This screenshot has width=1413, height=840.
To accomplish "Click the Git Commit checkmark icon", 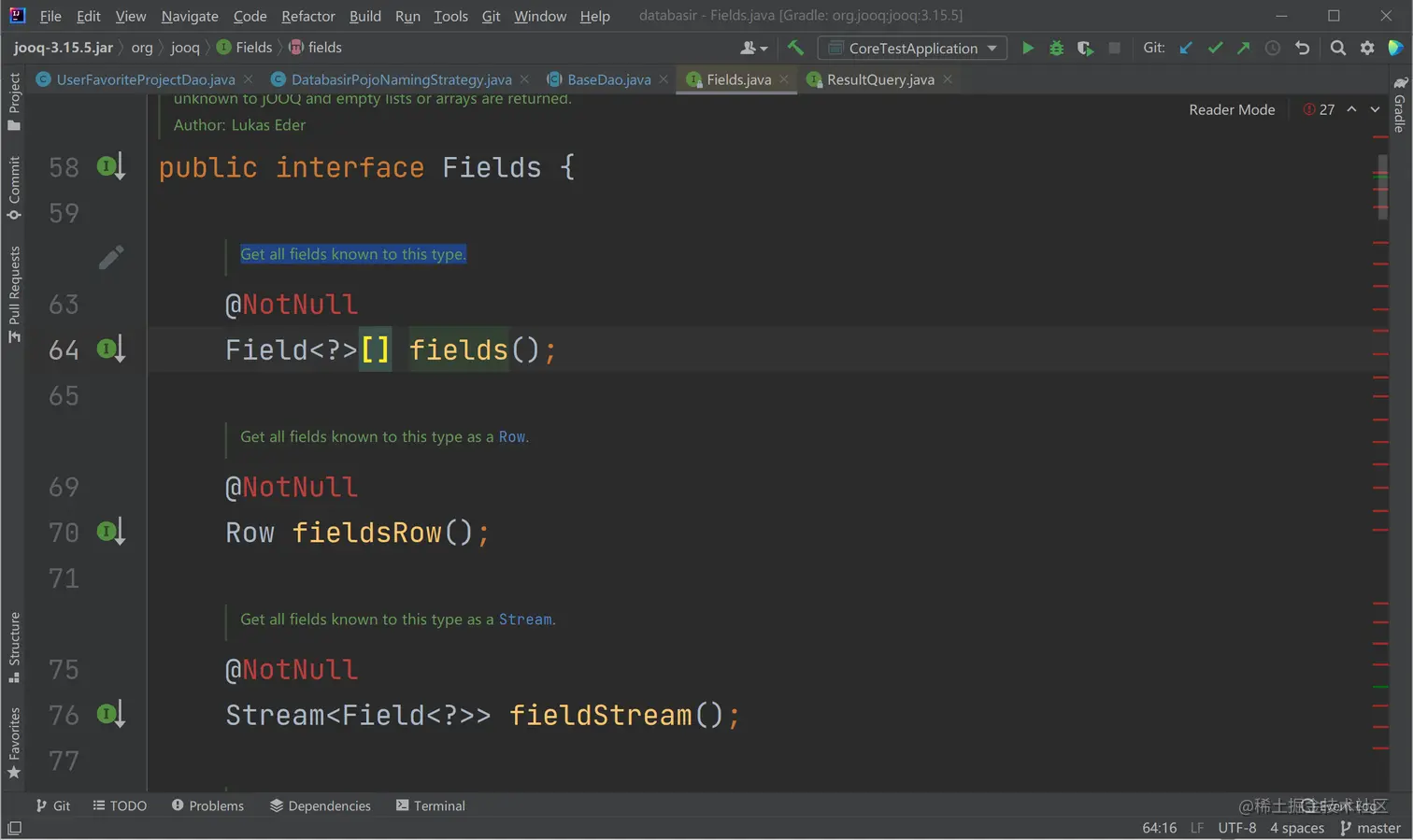I will 1215,48.
